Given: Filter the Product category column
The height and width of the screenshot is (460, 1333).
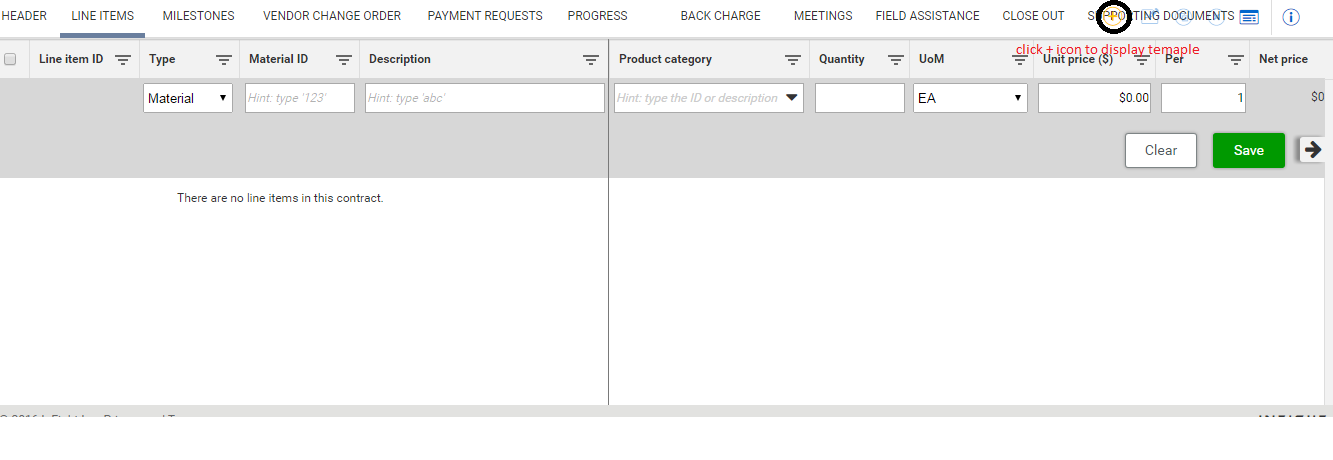Looking at the screenshot, I should 793,60.
